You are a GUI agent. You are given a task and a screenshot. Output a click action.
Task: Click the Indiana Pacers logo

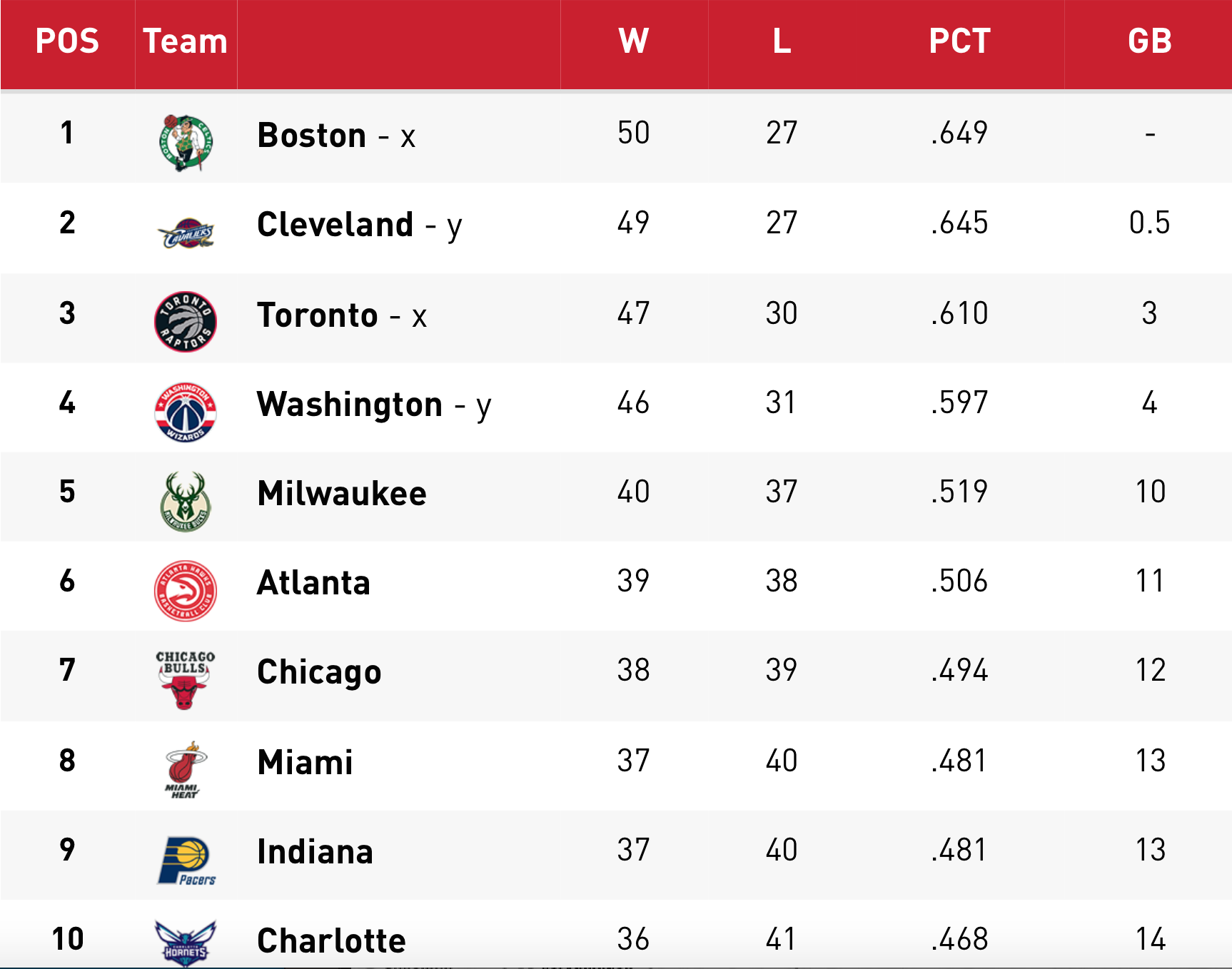(x=186, y=861)
